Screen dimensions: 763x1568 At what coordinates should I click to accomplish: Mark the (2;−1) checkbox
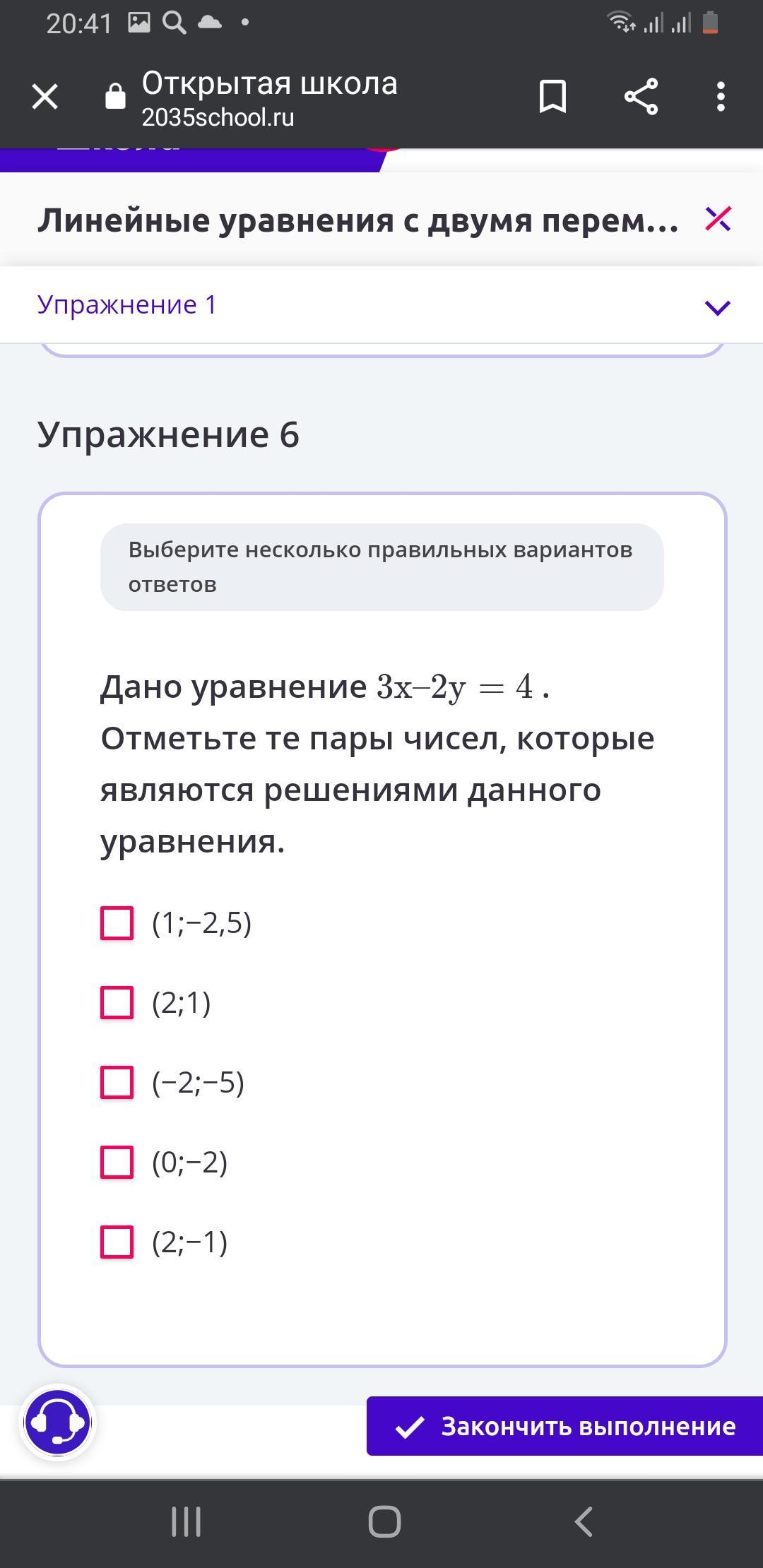[117, 1242]
